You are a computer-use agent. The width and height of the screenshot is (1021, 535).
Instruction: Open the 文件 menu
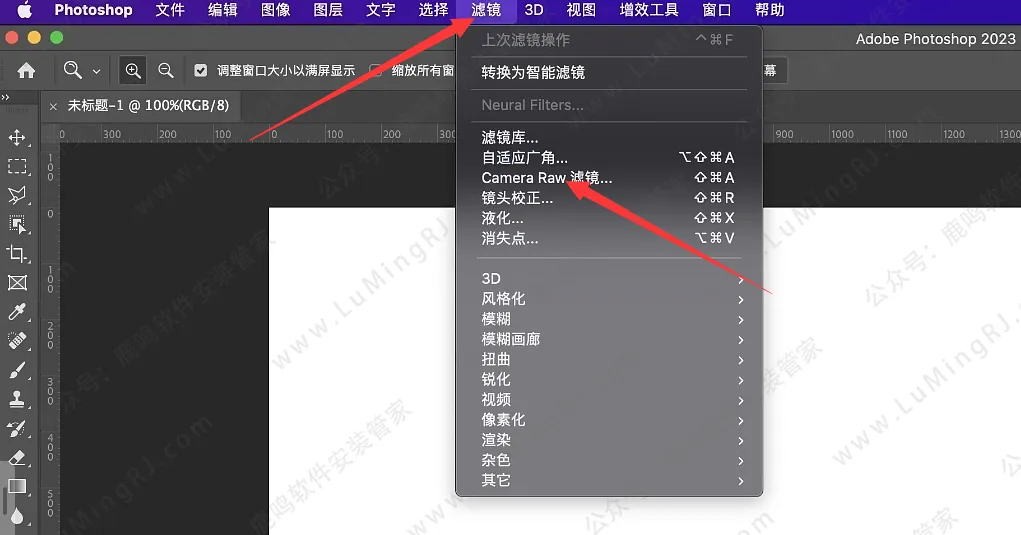coord(170,10)
